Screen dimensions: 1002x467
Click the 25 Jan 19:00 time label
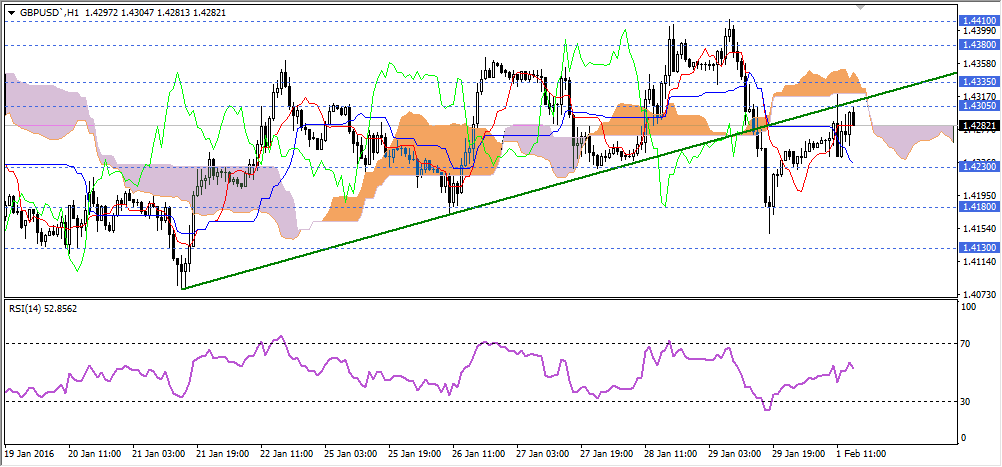(x=414, y=454)
